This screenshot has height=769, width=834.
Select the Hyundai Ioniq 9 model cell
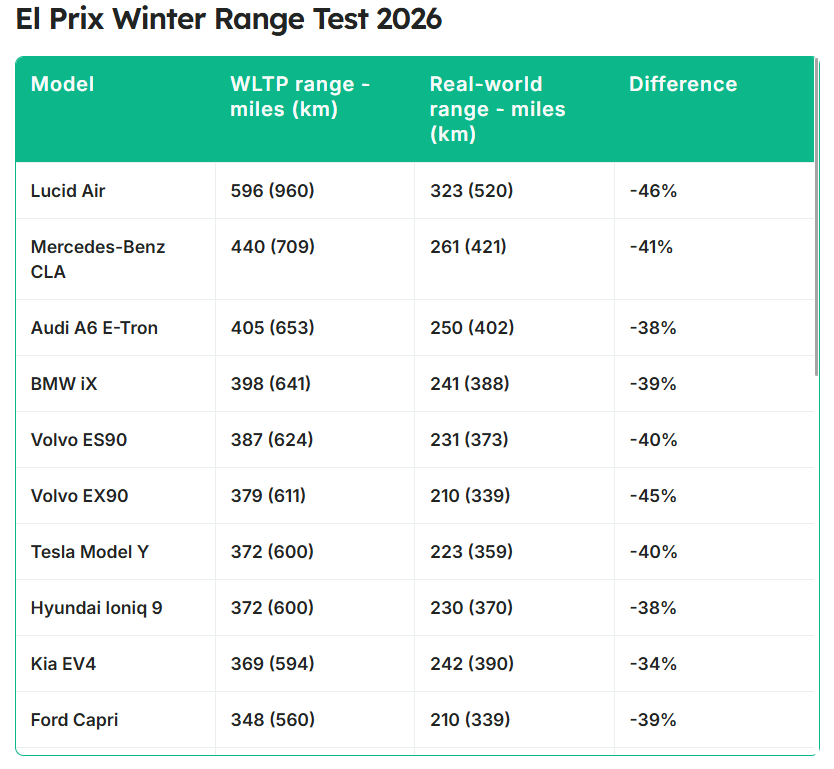pyautogui.click(x=96, y=608)
